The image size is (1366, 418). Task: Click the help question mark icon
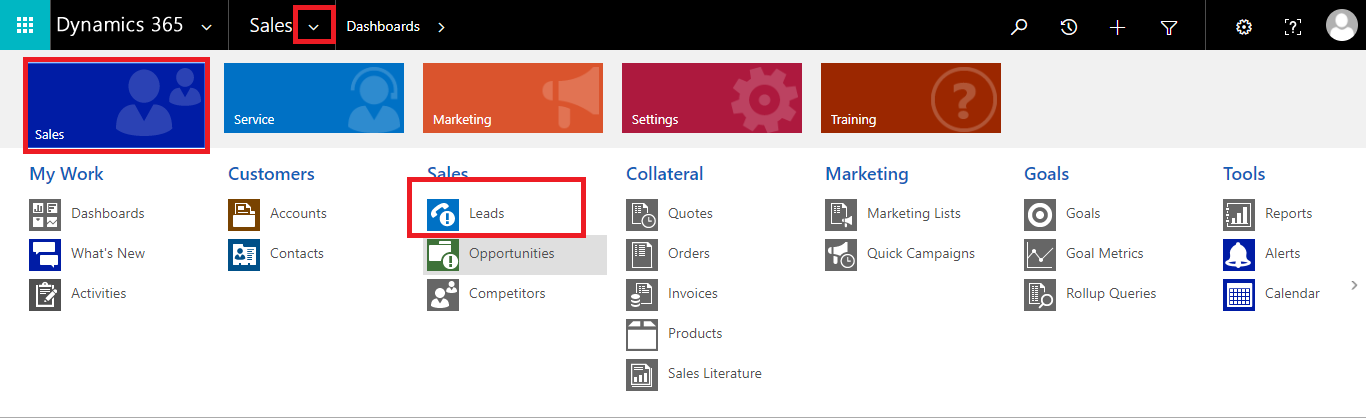(x=1292, y=27)
